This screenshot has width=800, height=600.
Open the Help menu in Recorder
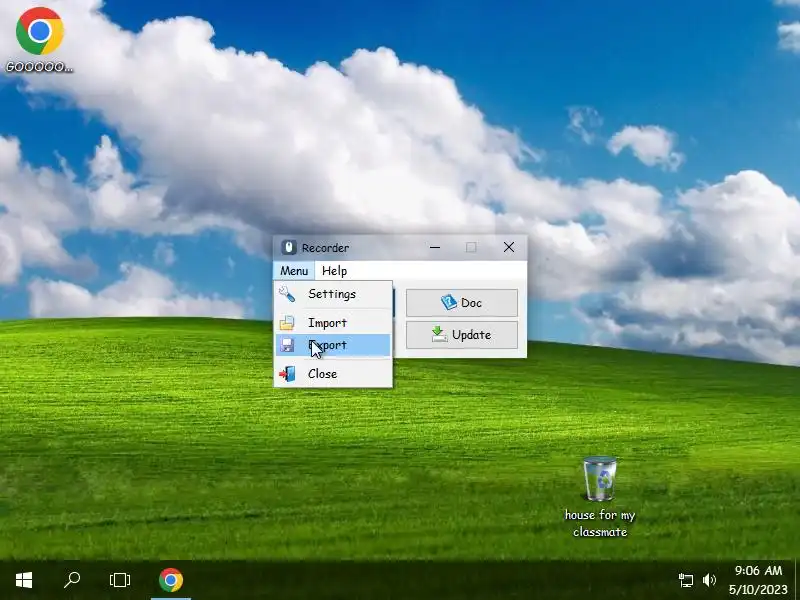point(335,271)
